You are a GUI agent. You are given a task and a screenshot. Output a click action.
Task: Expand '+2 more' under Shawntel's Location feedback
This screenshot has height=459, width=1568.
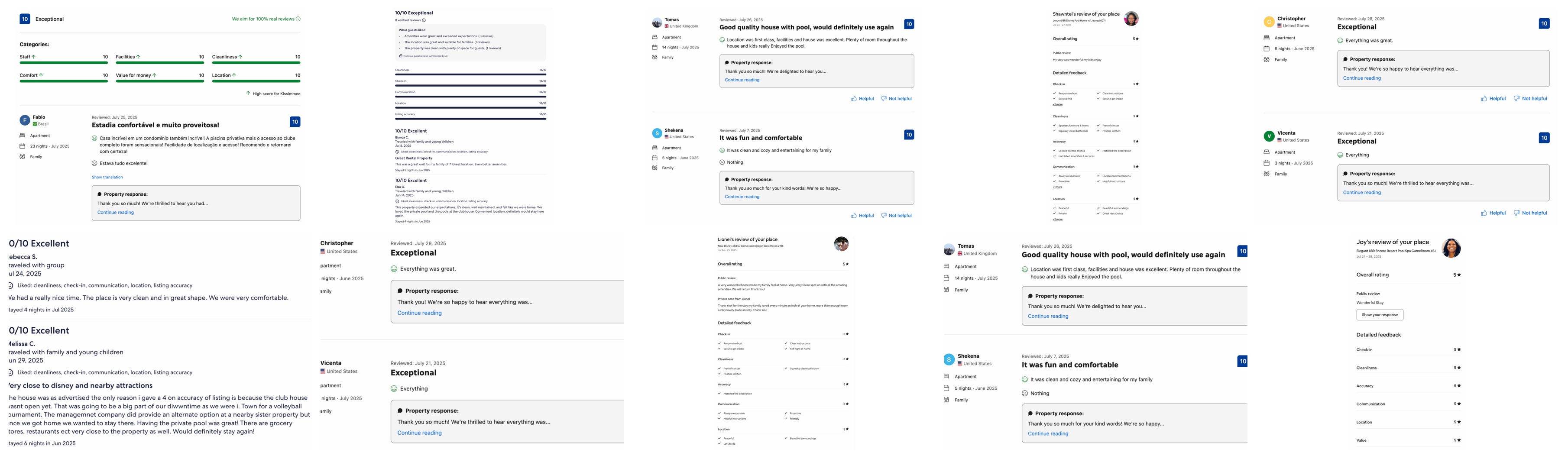click(x=1057, y=219)
